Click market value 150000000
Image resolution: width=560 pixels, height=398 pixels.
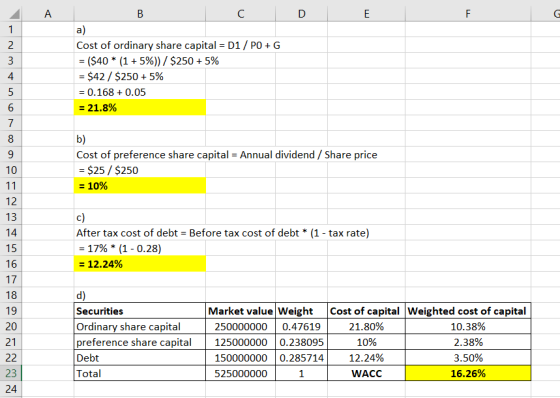(x=241, y=358)
